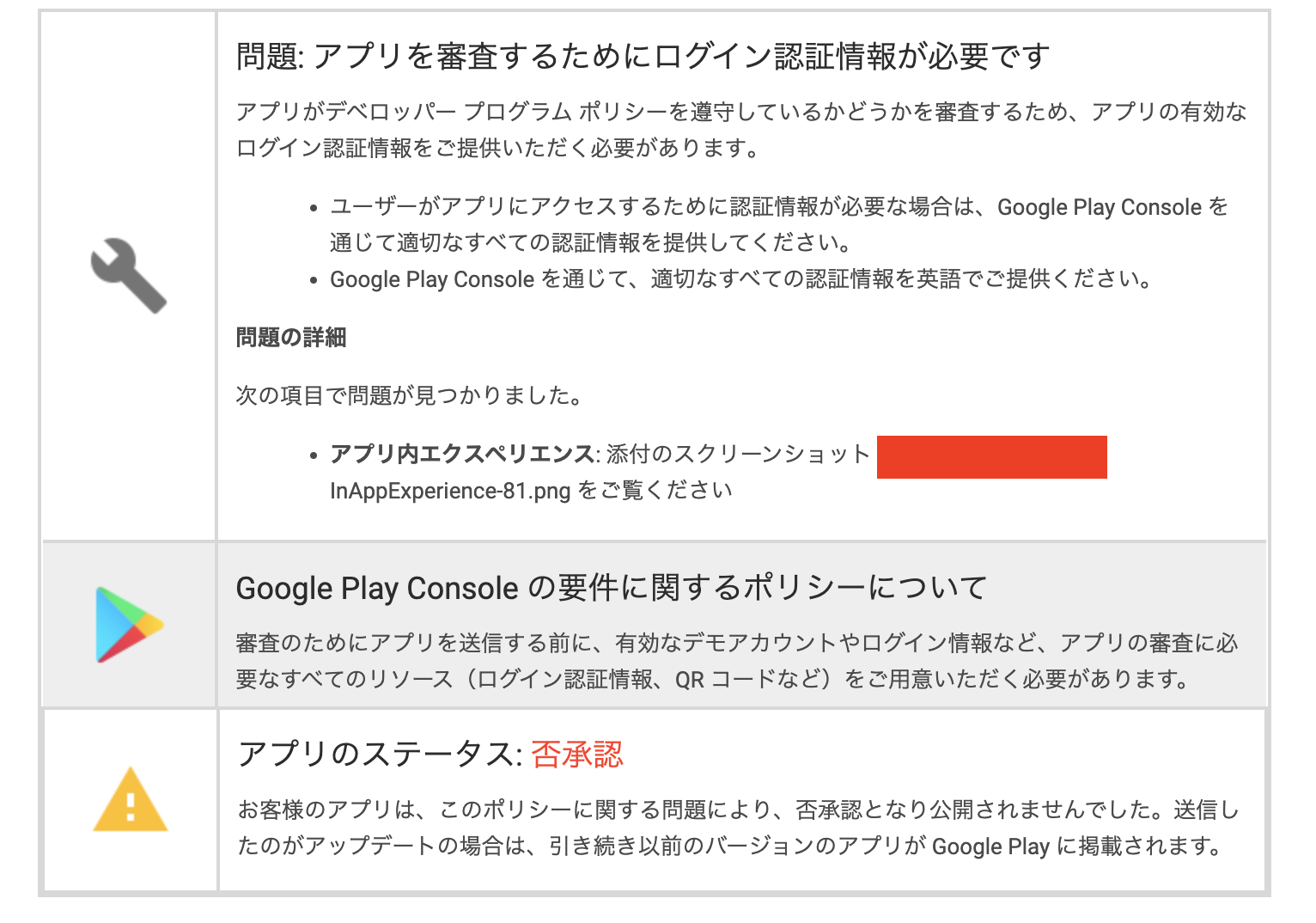
Task: Click the red 否承認 status text
Action: tap(576, 755)
